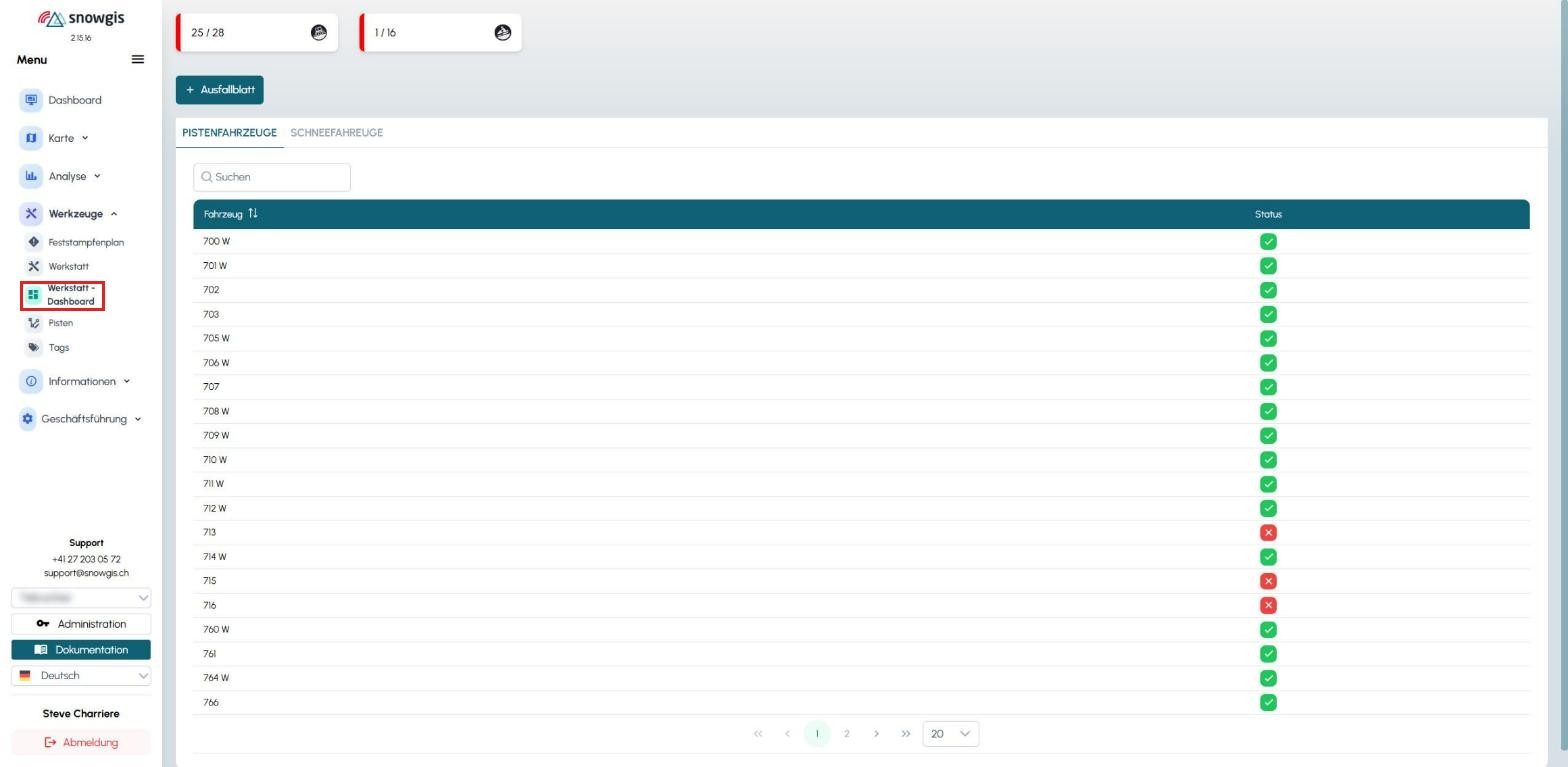
Task: Click into the Suchen search field
Action: click(272, 177)
